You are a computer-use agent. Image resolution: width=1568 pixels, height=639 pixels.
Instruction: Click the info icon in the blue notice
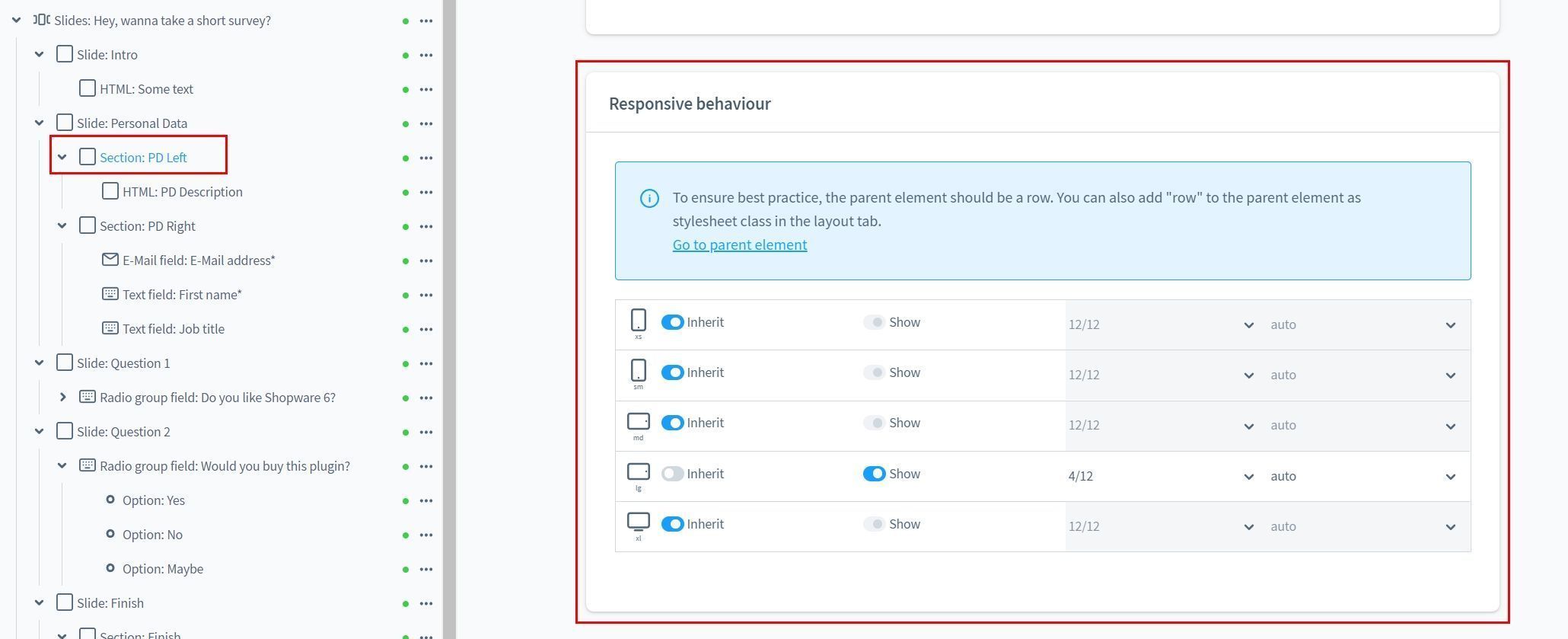649,199
